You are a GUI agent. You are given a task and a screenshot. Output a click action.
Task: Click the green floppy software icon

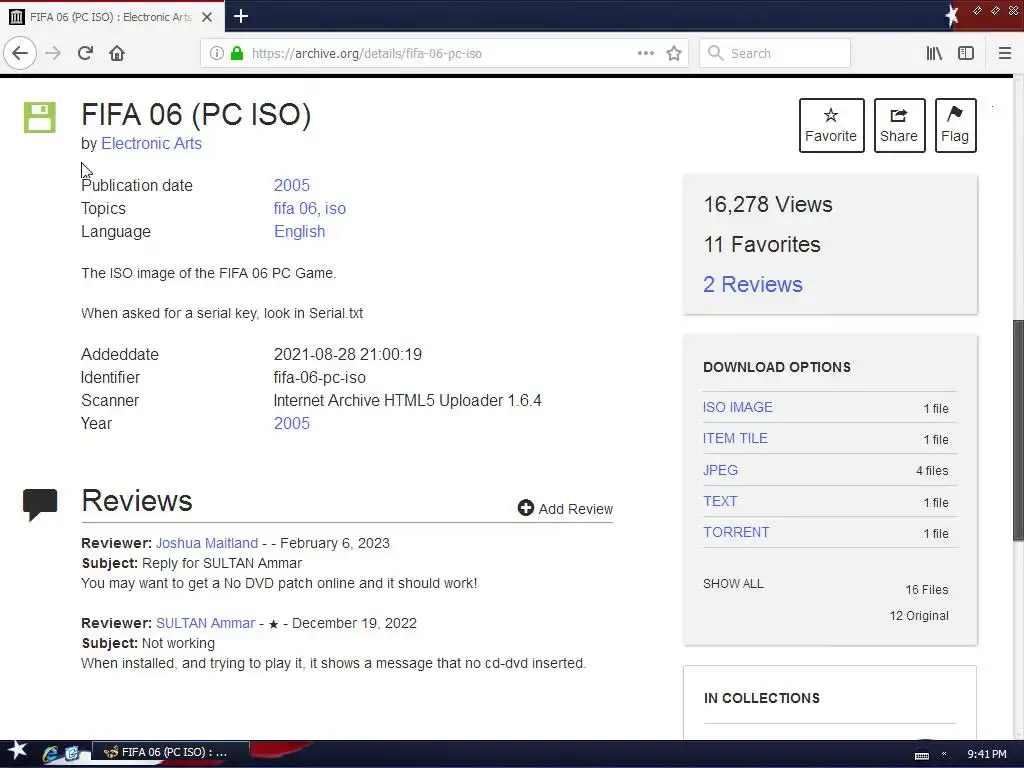(x=40, y=118)
